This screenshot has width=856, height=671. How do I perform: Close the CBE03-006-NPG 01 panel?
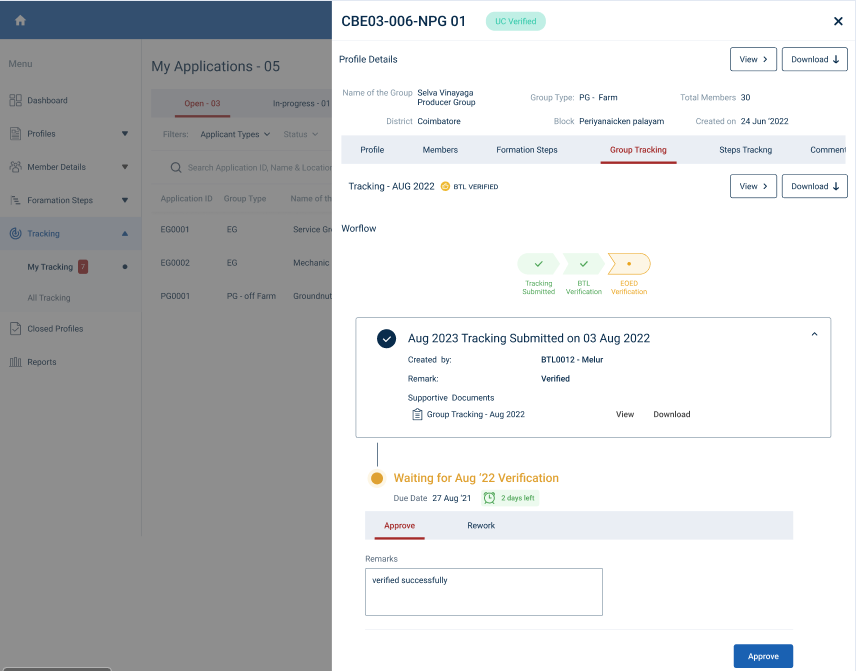pyautogui.click(x=838, y=21)
